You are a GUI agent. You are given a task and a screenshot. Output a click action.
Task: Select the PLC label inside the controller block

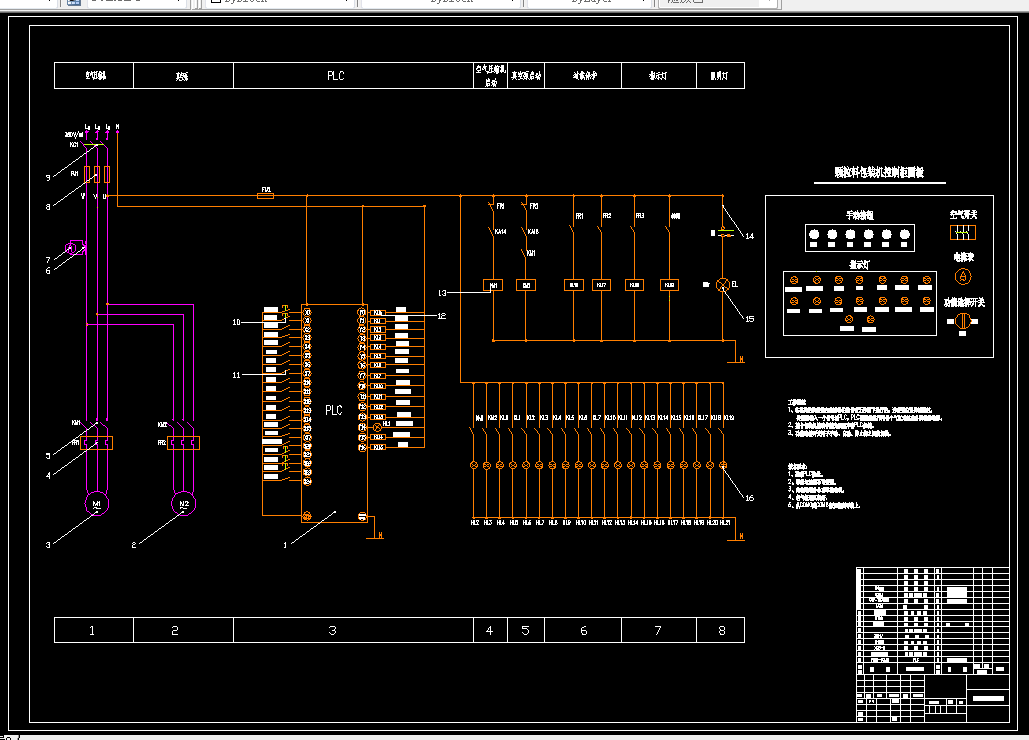pyautogui.click(x=333, y=410)
